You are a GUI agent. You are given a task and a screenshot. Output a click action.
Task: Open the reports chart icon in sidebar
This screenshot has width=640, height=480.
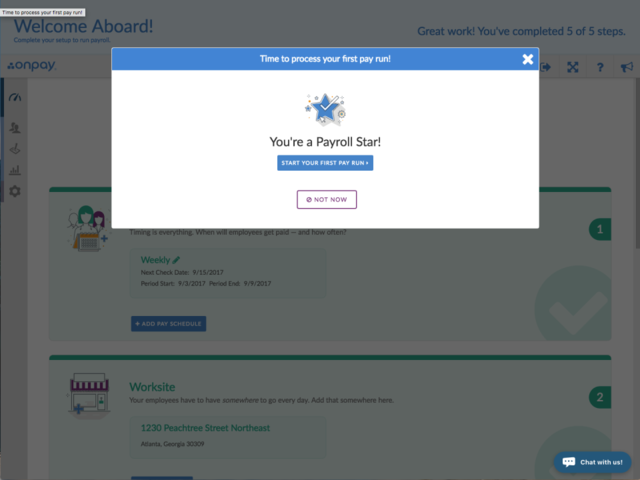click(x=15, y=170)
